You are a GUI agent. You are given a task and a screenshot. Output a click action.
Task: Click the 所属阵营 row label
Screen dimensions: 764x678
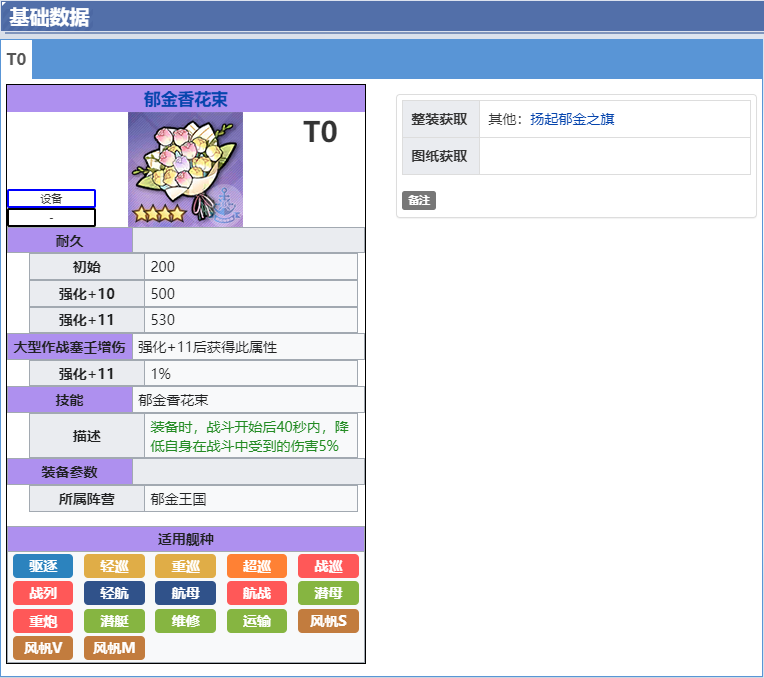tap(87, 499)
